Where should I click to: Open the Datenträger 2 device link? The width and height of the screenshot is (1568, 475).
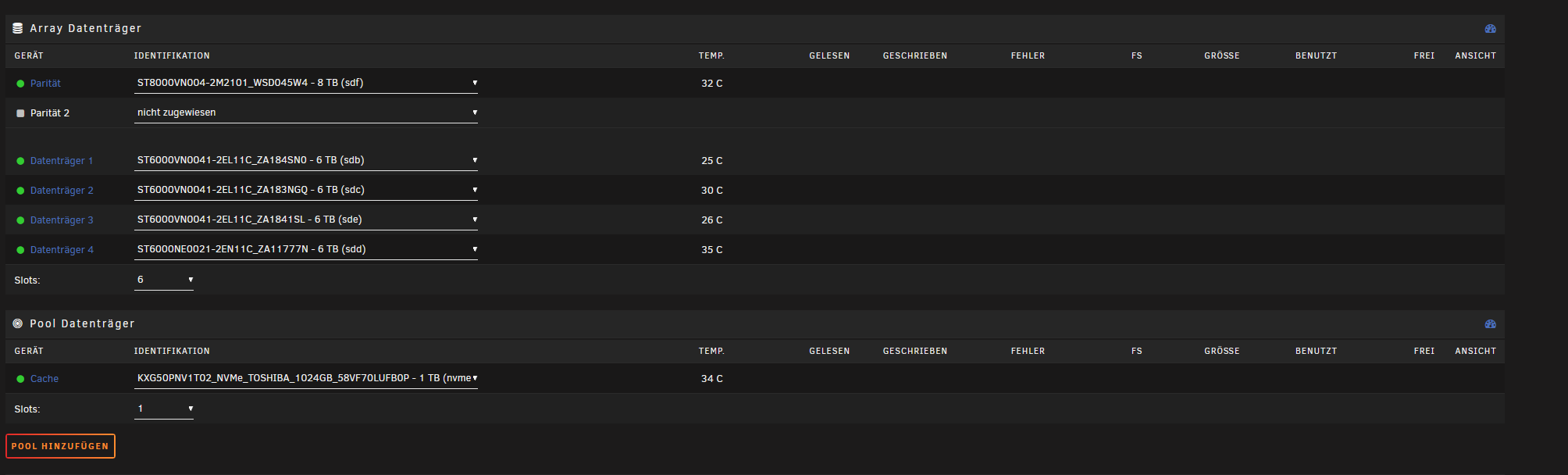tap(62, 191)
